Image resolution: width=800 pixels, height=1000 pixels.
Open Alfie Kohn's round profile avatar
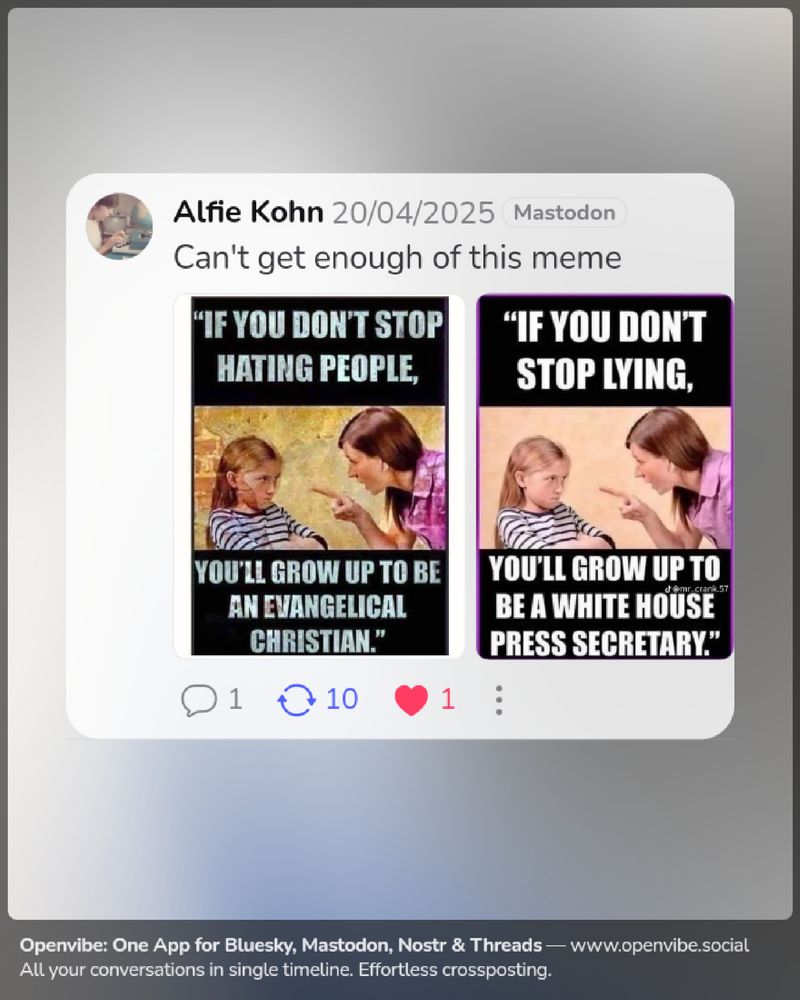pos(119,226)
